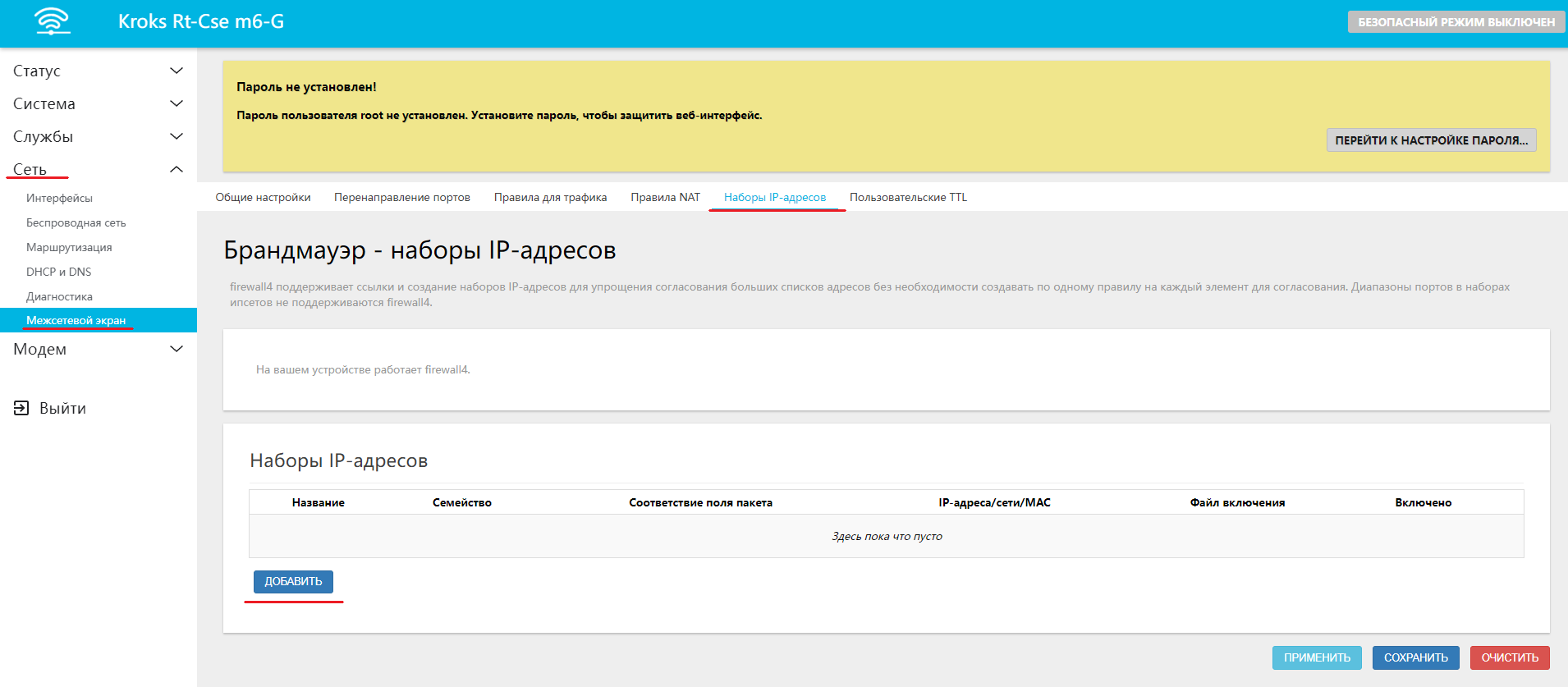This screenshot has width=1568, height=687.
Task: Open the Интерфейсы page
Action: pyautogui.click(x=59, y=198)
